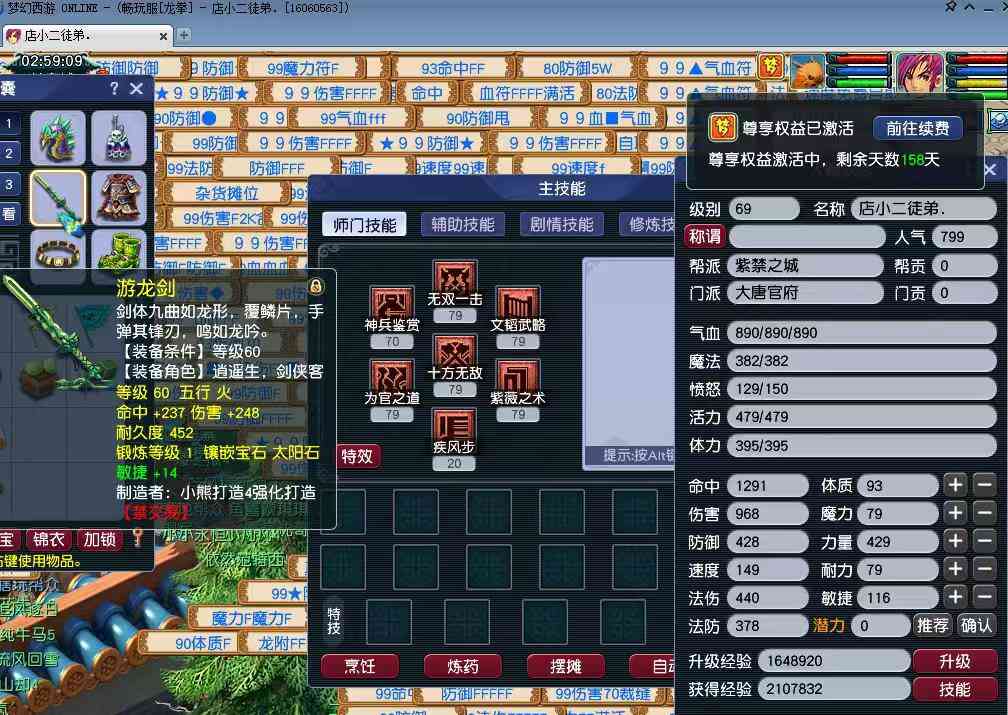Decrease 体质 attribute with minus

click(x=984, y=485)
